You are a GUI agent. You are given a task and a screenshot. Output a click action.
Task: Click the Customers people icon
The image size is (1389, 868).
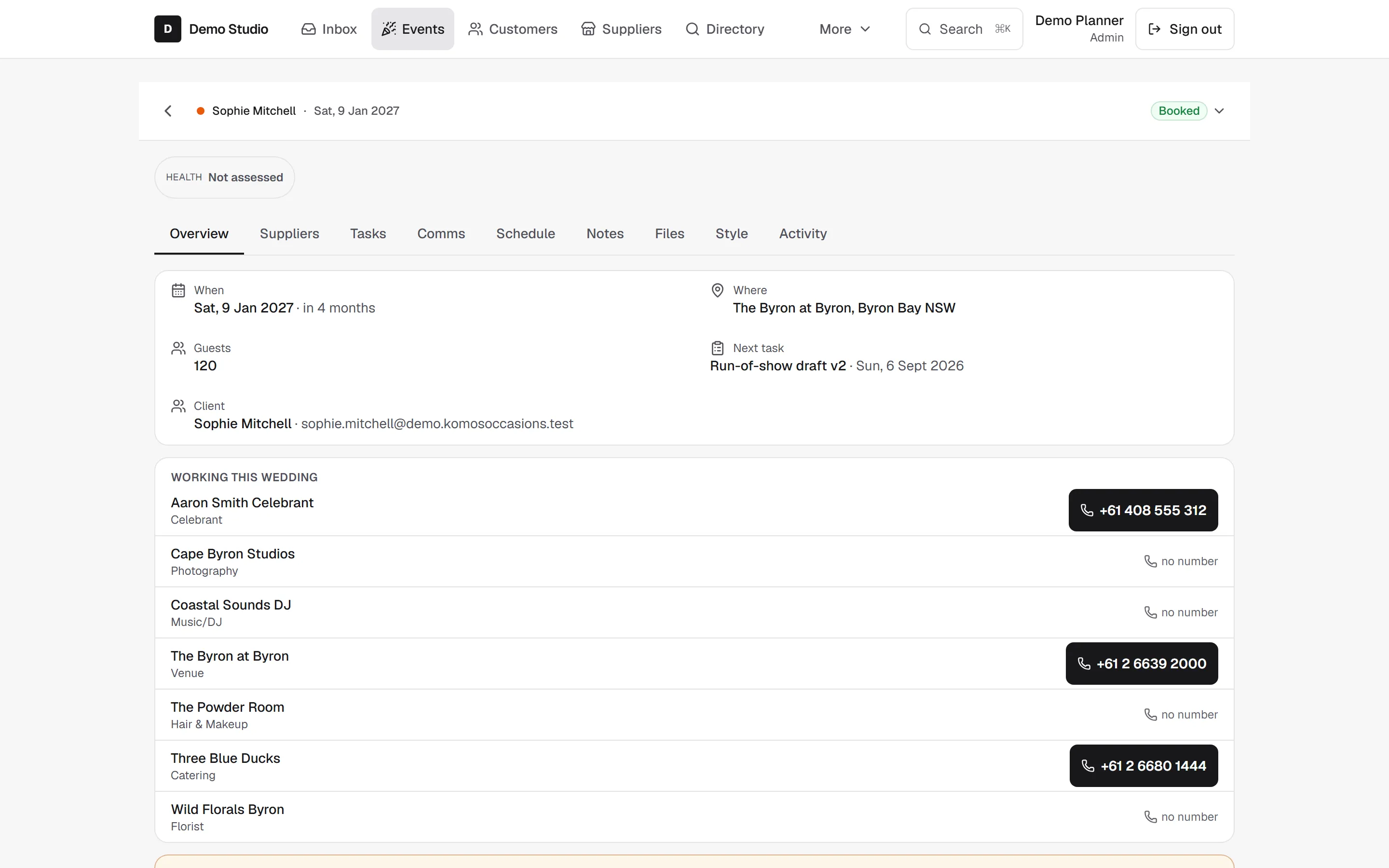(x=475, y=29)
